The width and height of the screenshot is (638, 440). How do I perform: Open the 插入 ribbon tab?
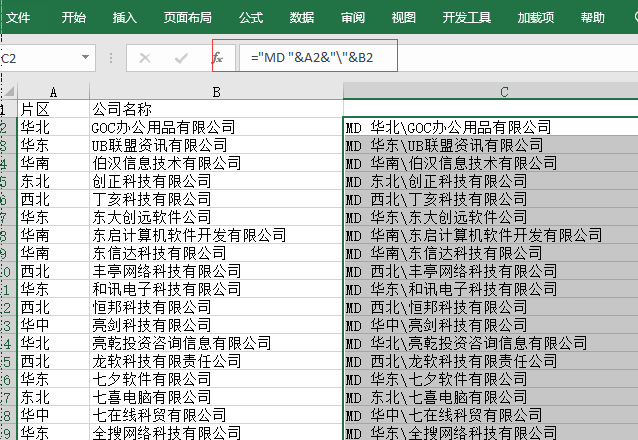[125, 18]
